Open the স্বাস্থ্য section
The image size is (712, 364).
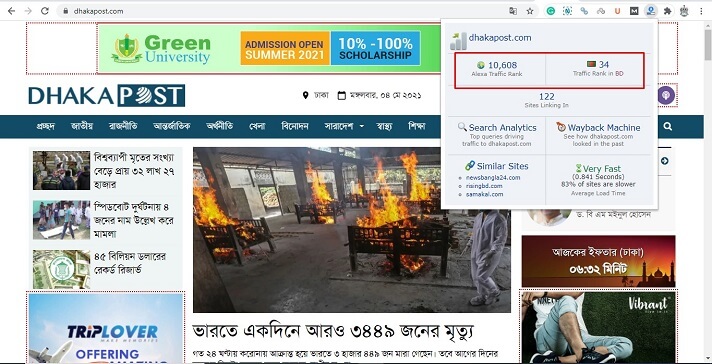pos(384,126)
